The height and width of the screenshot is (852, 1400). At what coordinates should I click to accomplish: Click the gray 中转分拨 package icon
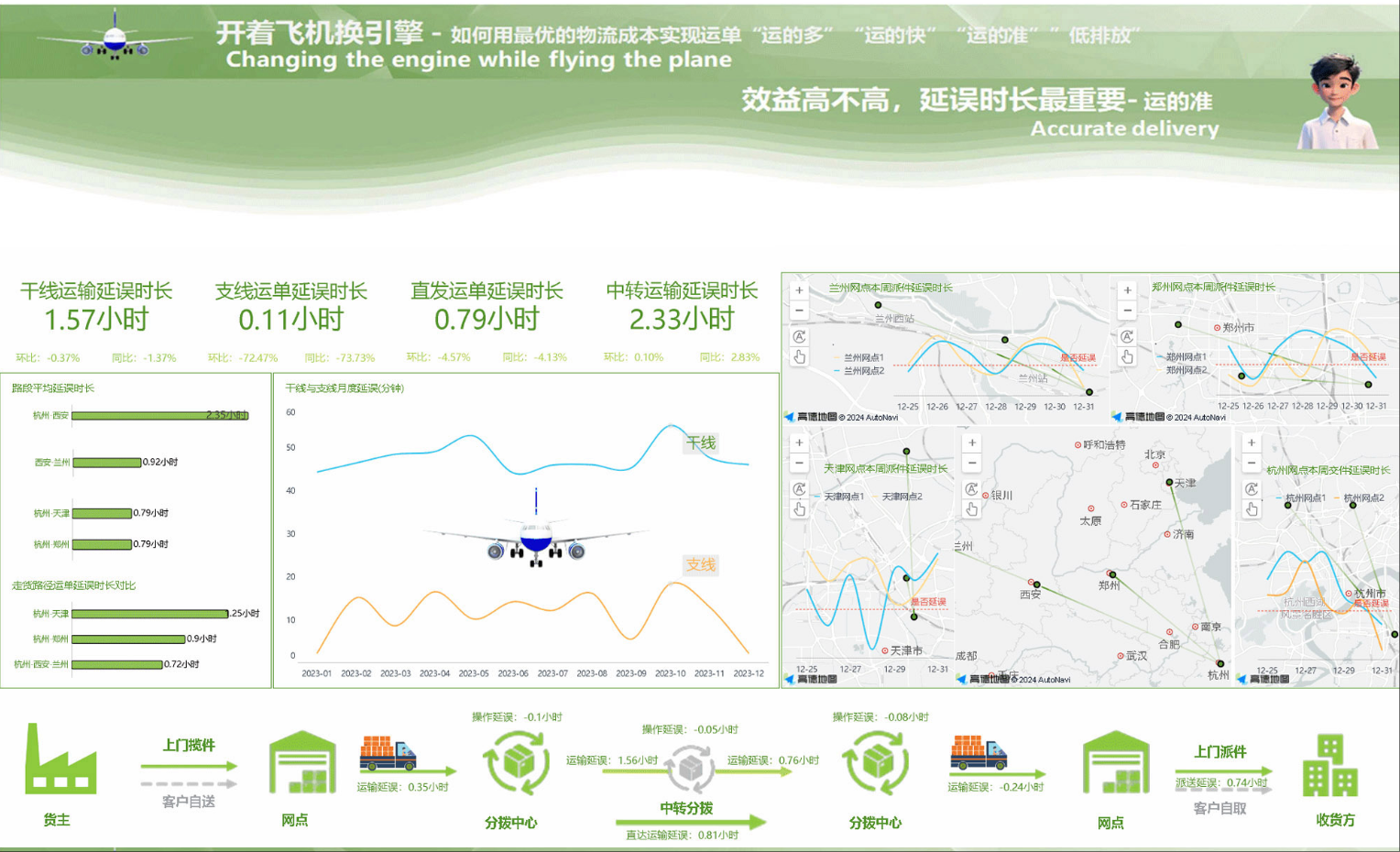690,768
